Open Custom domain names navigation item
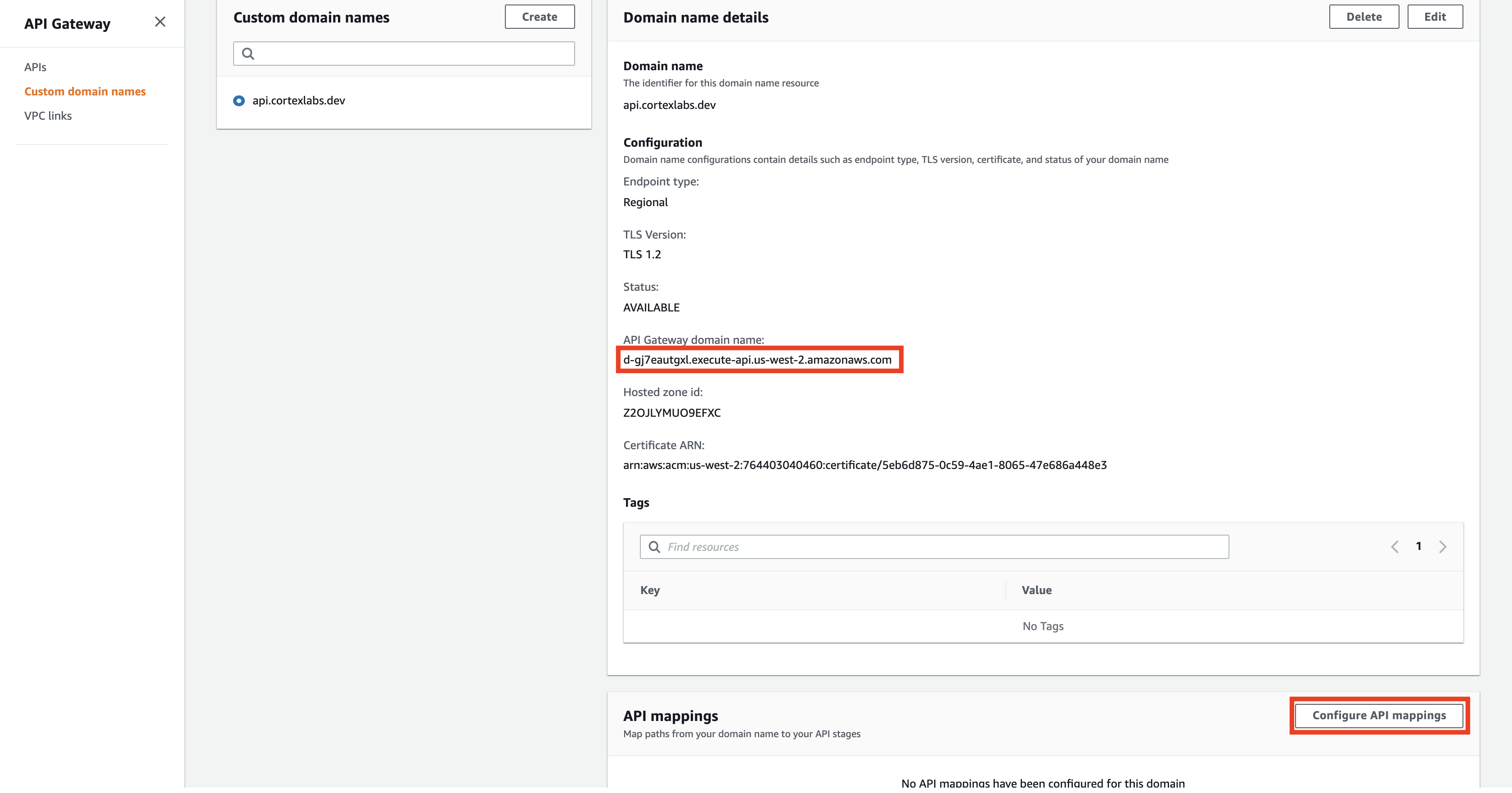 pos(85,91)
